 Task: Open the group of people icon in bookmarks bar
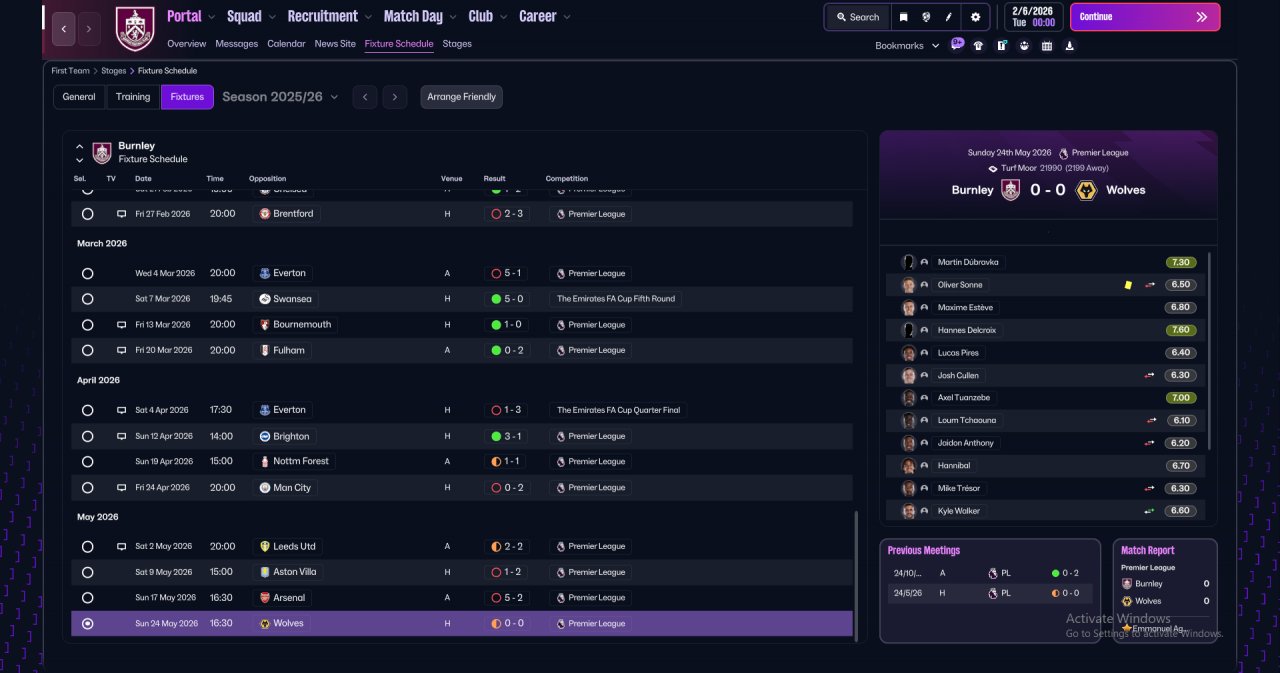point(1024,46)
